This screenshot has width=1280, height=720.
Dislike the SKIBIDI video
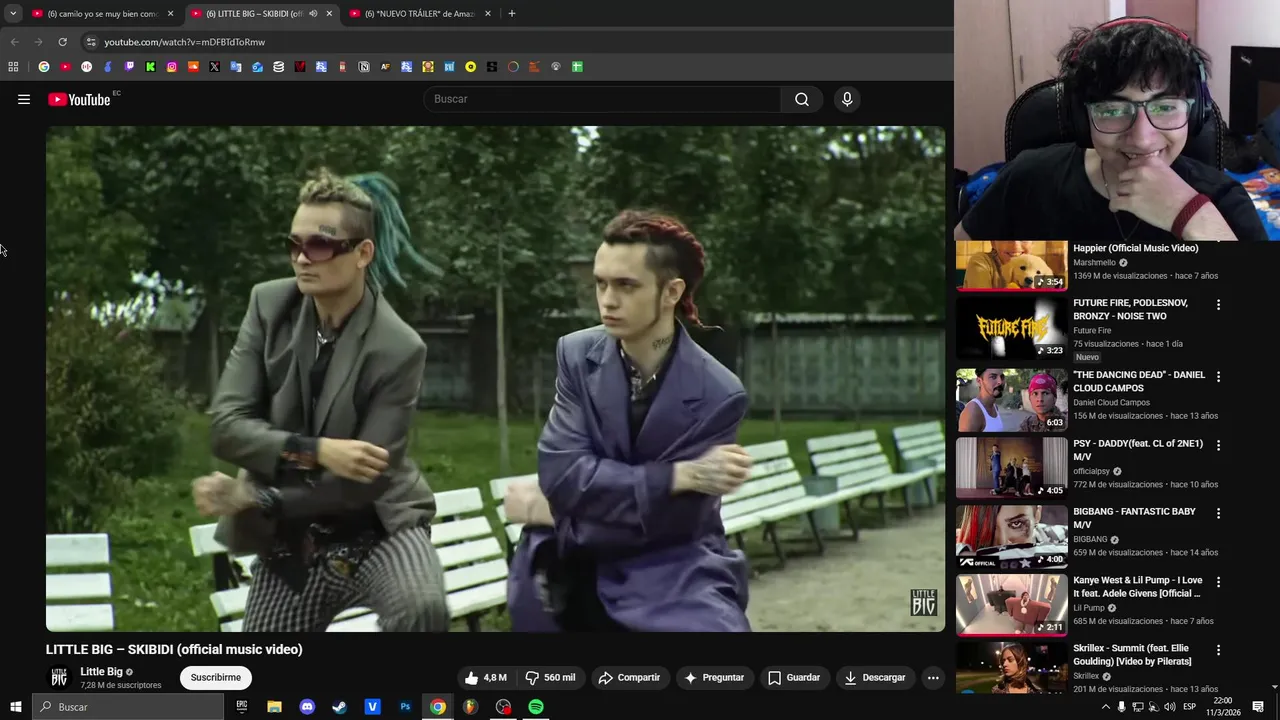click(x=550, y=677)
